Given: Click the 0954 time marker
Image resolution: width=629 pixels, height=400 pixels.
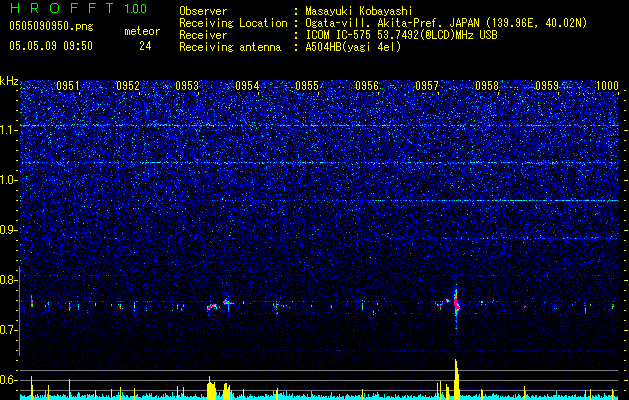Looking at the screenshot, I should (247, 86).
